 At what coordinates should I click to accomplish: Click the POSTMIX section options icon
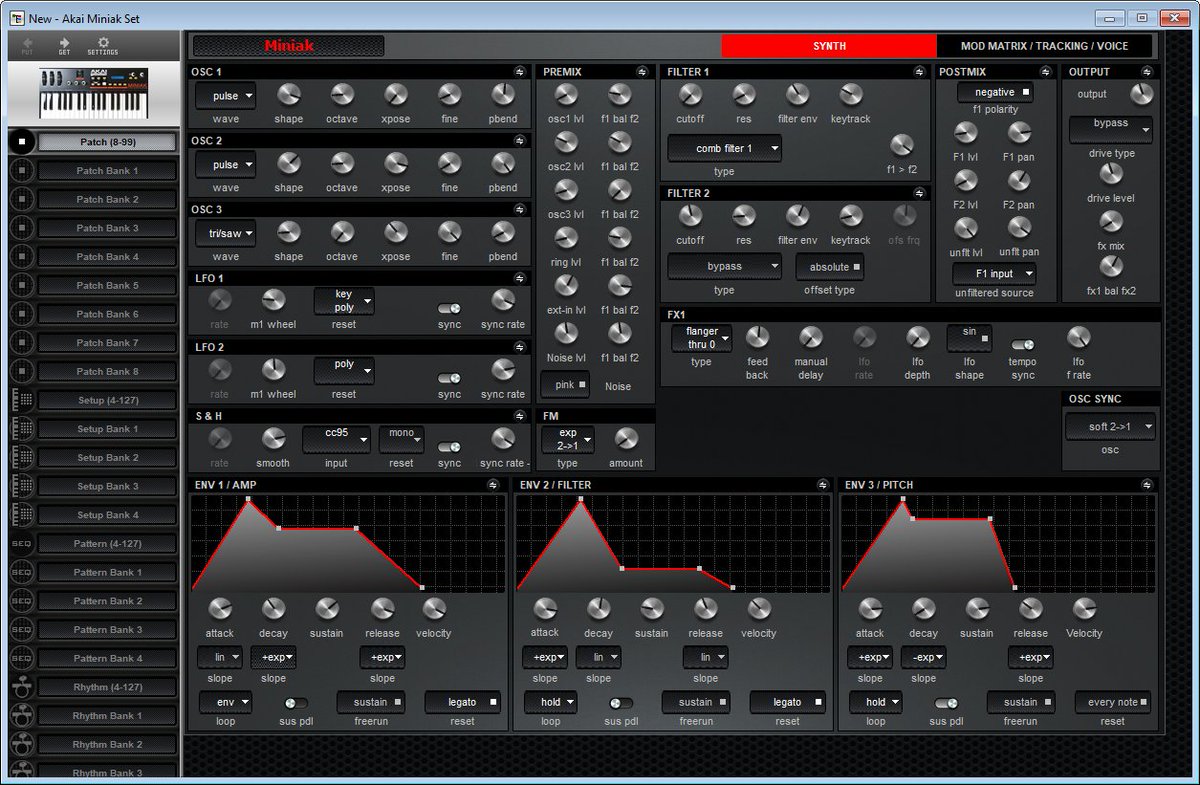pos(1044,72)
